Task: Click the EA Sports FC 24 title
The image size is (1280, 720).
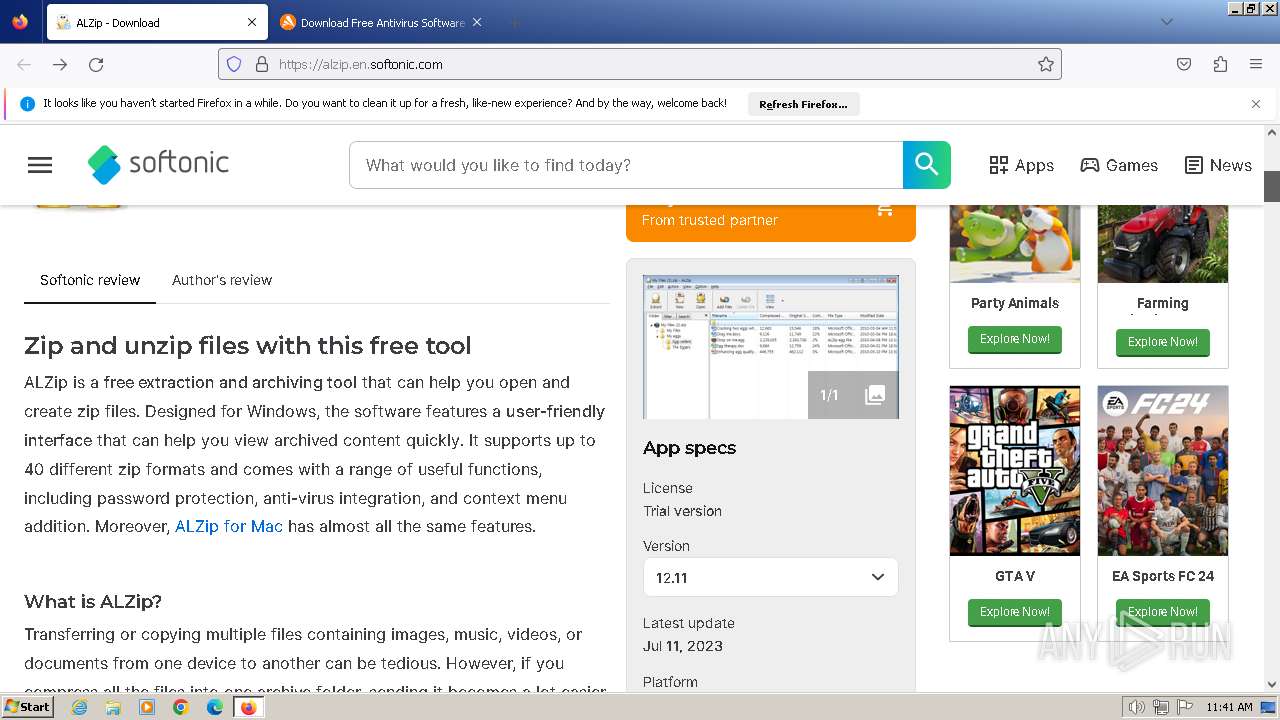Action: (x=1162, y=576)
